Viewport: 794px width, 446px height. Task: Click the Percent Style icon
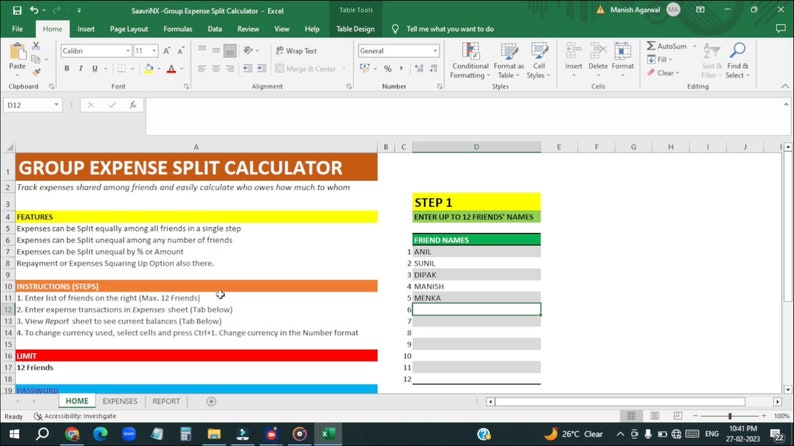387,68
